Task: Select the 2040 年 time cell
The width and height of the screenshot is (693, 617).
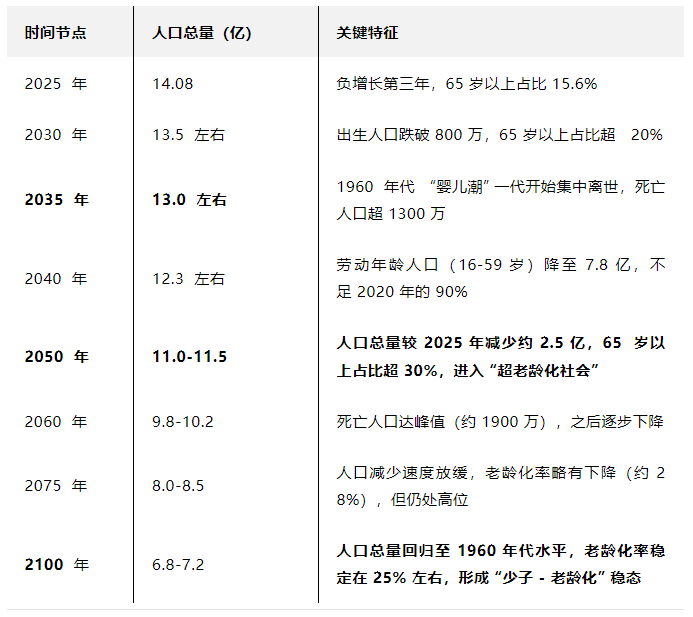Action: (56, 278)
